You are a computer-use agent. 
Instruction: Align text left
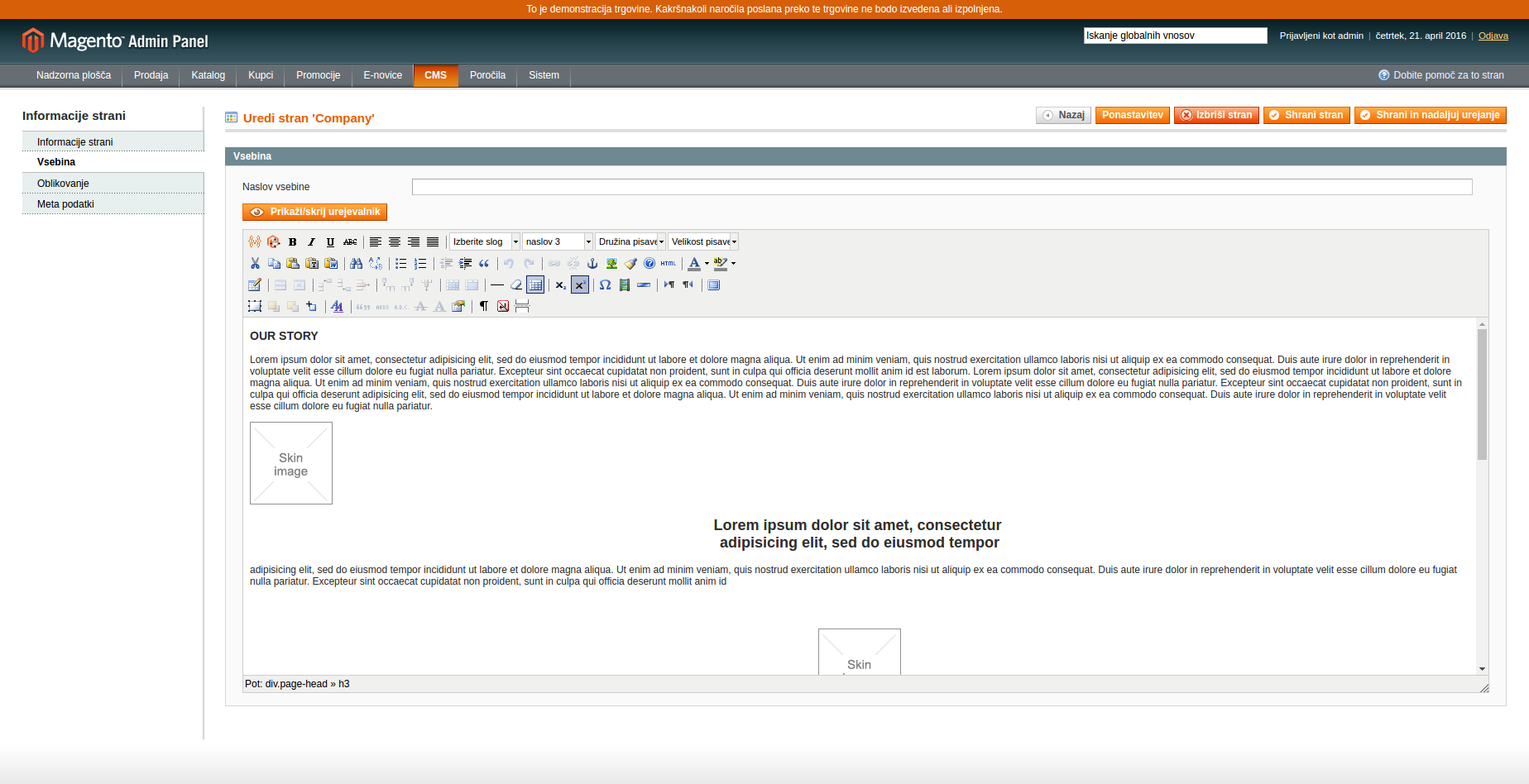pyautogui.click(x=376, y=241)
